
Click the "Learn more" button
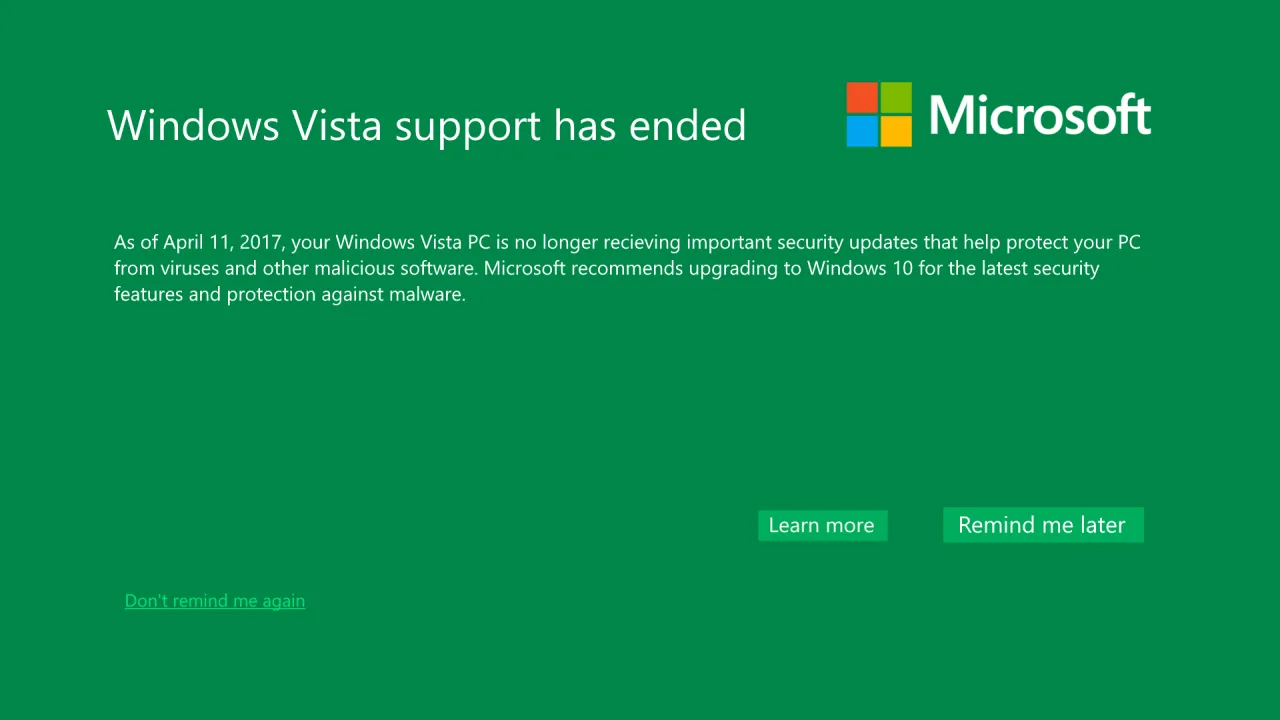pos(821,525)
